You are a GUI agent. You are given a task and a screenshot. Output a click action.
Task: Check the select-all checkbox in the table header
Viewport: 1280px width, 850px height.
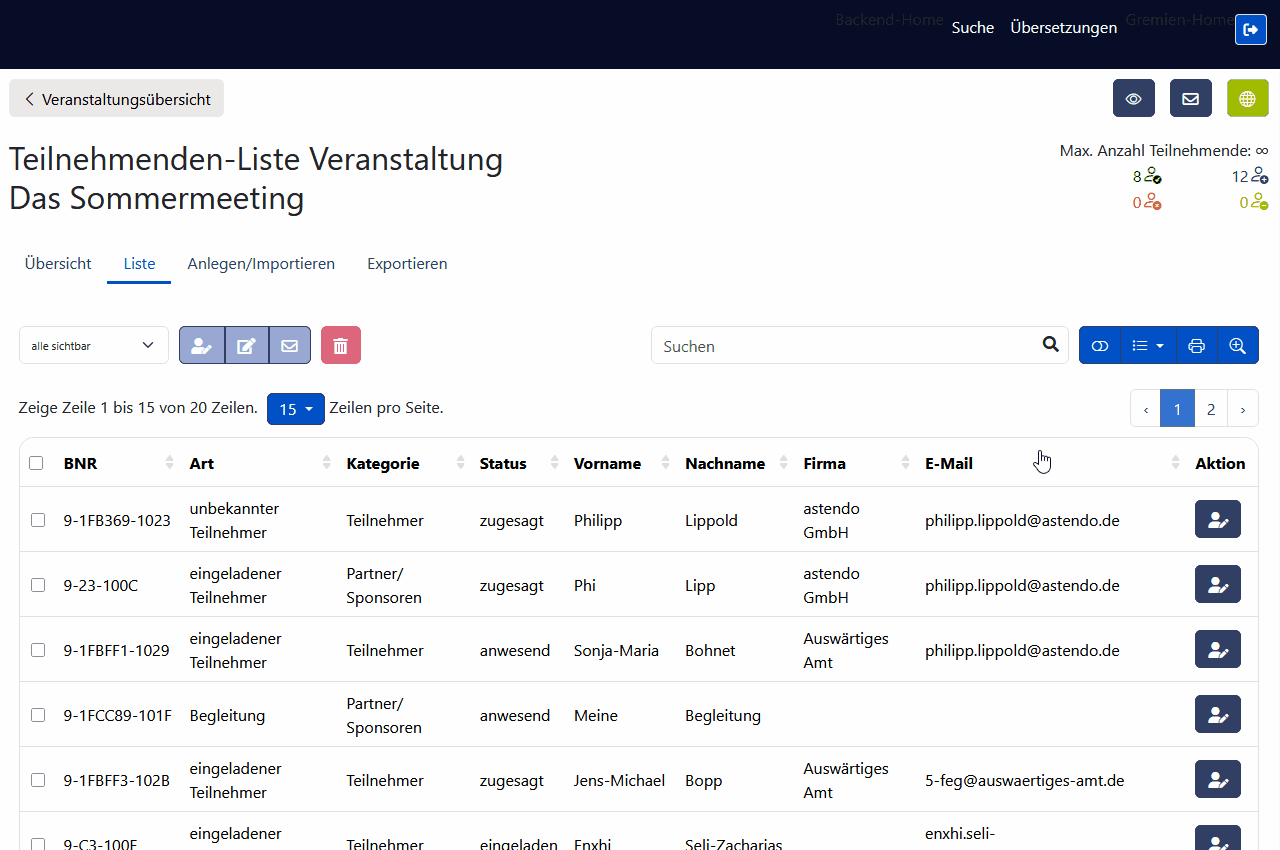click(x=37, y=462)
